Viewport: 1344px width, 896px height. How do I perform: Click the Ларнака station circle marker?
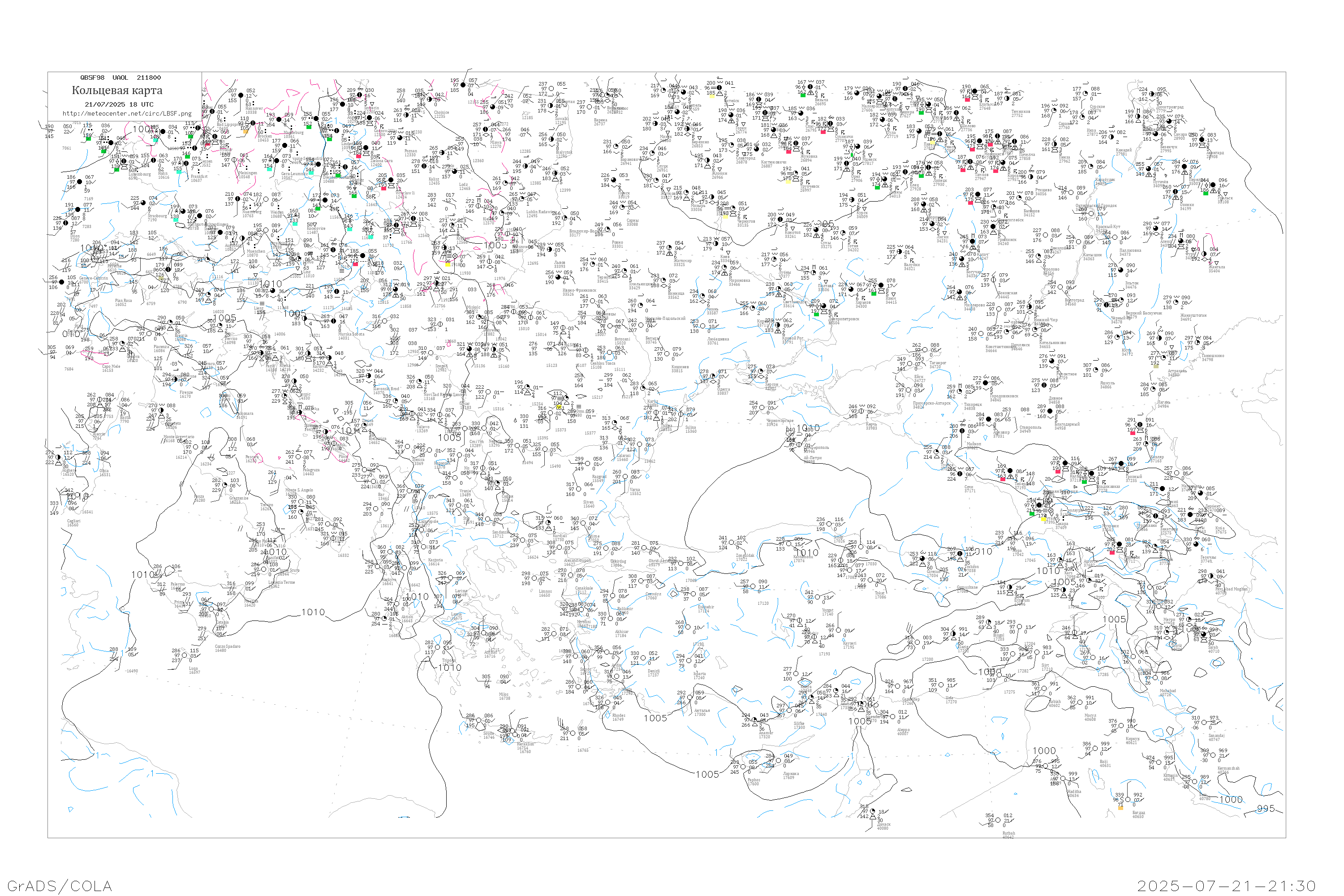click(778, 761)
